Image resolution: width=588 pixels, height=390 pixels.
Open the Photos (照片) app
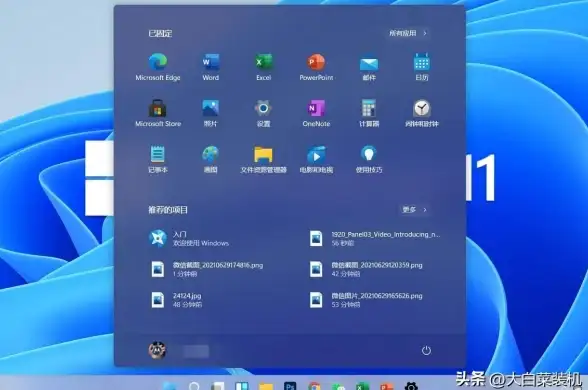tap(211, 113)
